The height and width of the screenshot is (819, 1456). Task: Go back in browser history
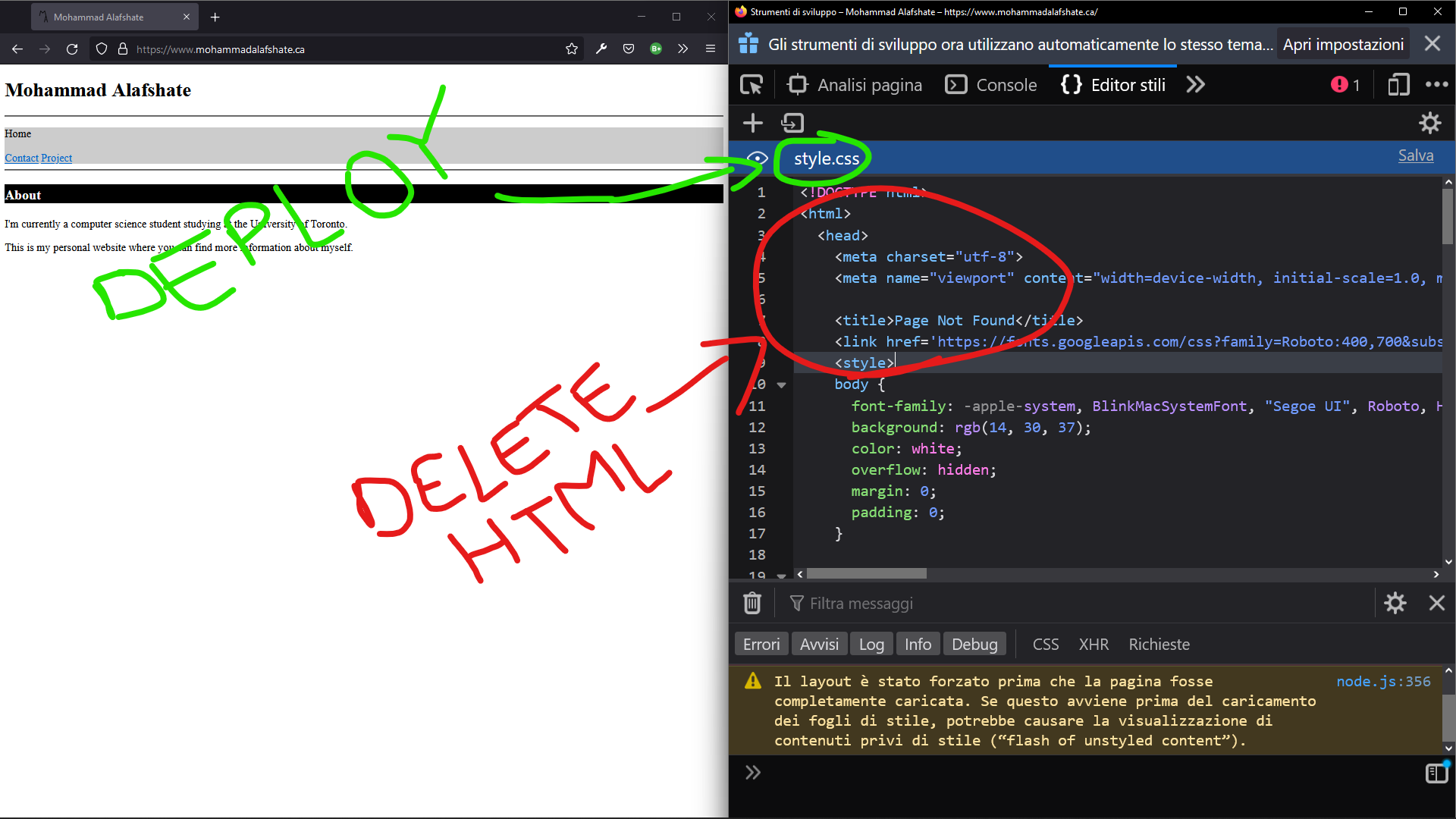coord(17,49)
